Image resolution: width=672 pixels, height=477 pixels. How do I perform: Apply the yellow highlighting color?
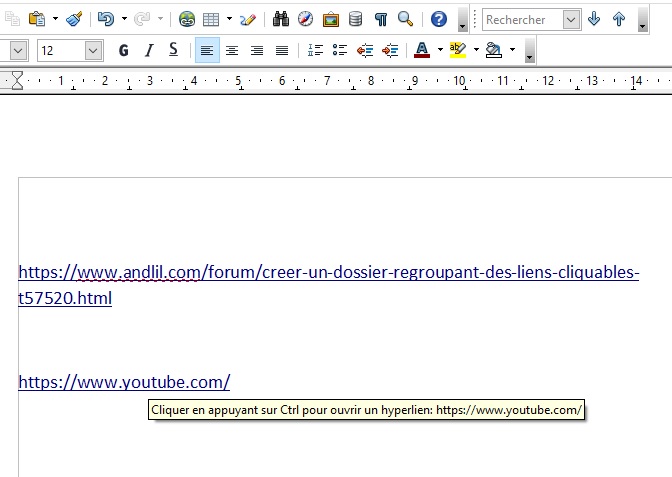(458, 50)
